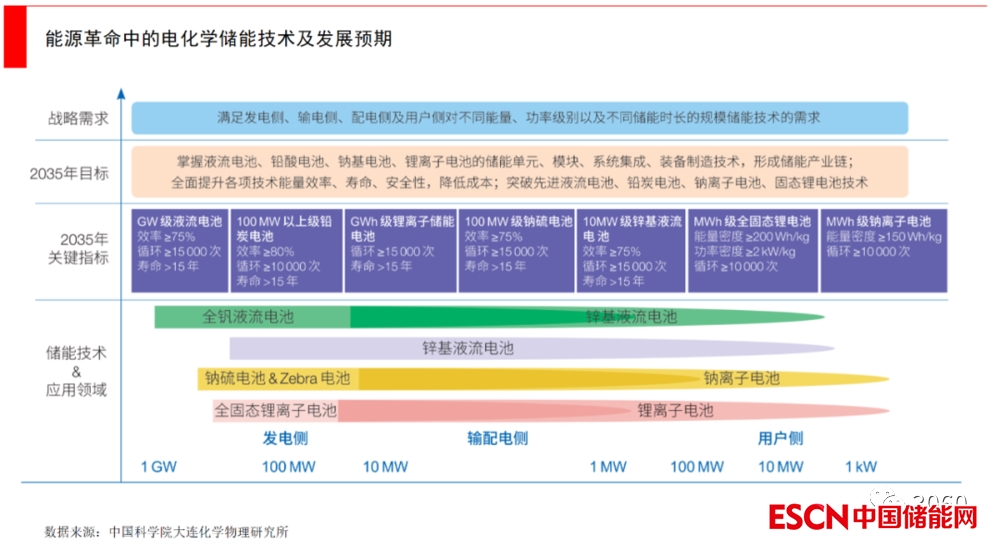Click the 10MW级锌基液流电池 indicator box
1000x545 pixels.
pos(632,250)
